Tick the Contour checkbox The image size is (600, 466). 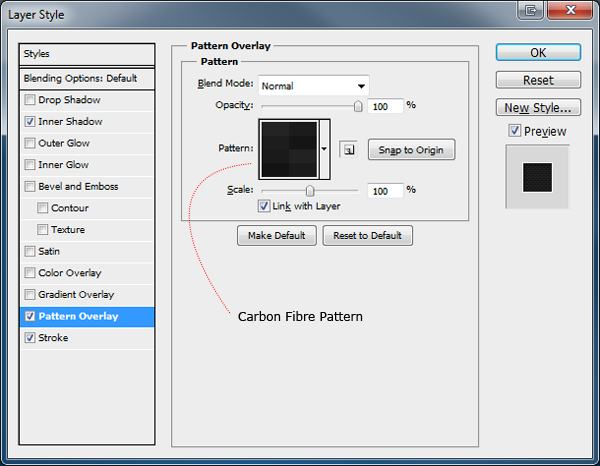tap(42, 208)
